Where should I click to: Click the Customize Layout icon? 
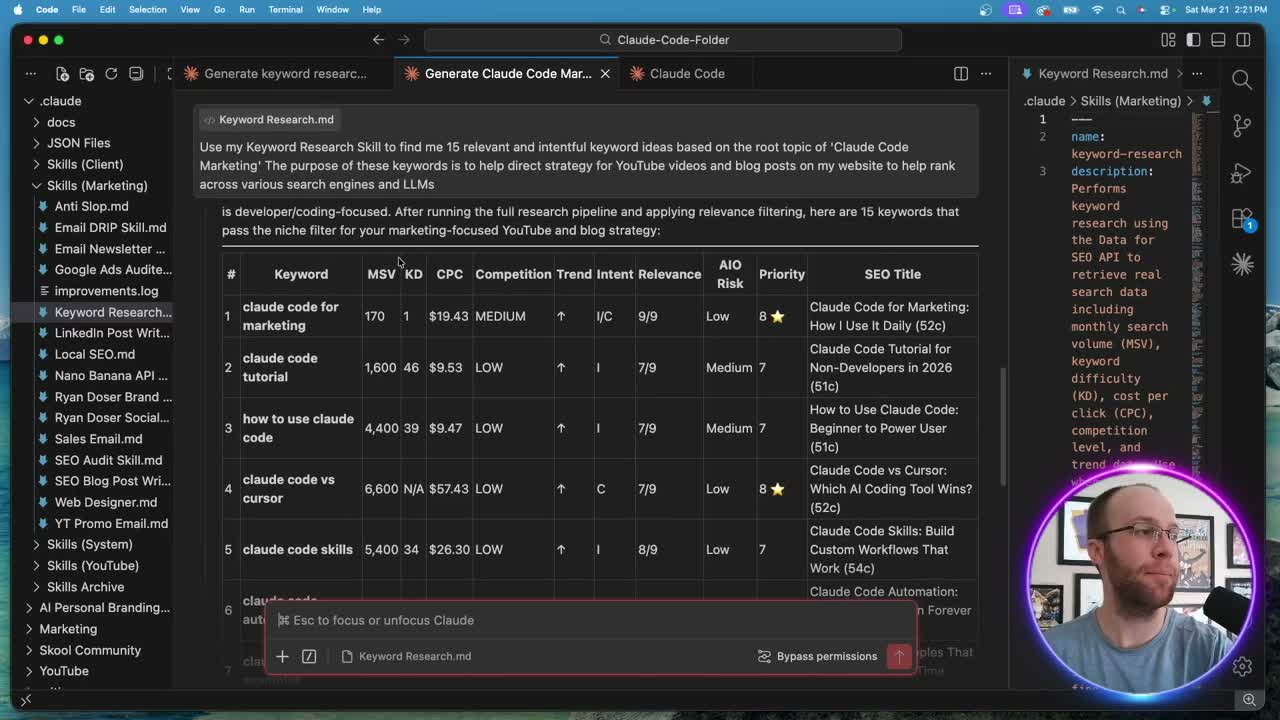click(x=1168, y=40)
